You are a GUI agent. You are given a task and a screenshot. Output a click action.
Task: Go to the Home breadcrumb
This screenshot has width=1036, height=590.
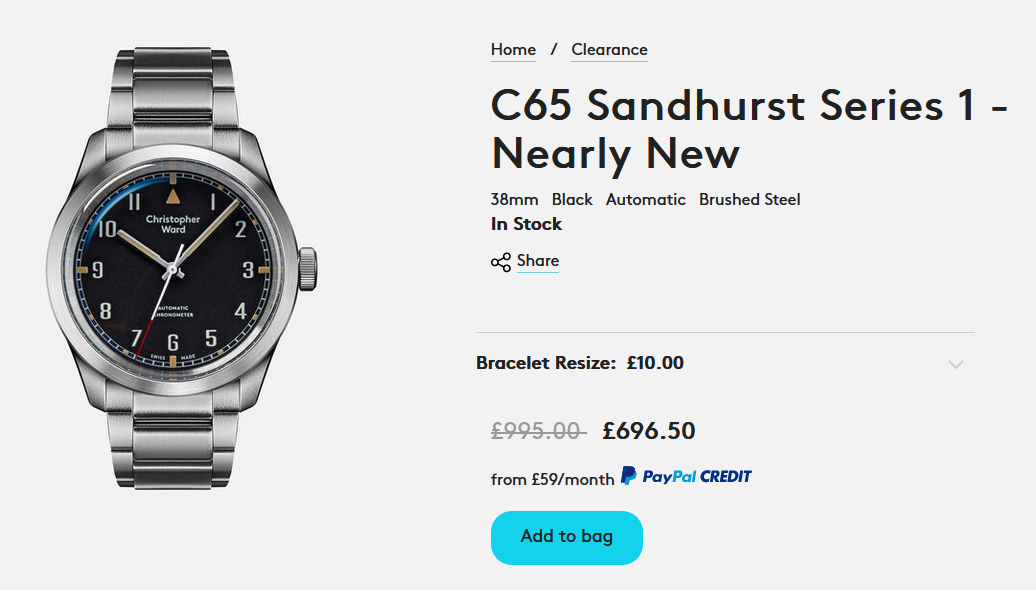513,50
